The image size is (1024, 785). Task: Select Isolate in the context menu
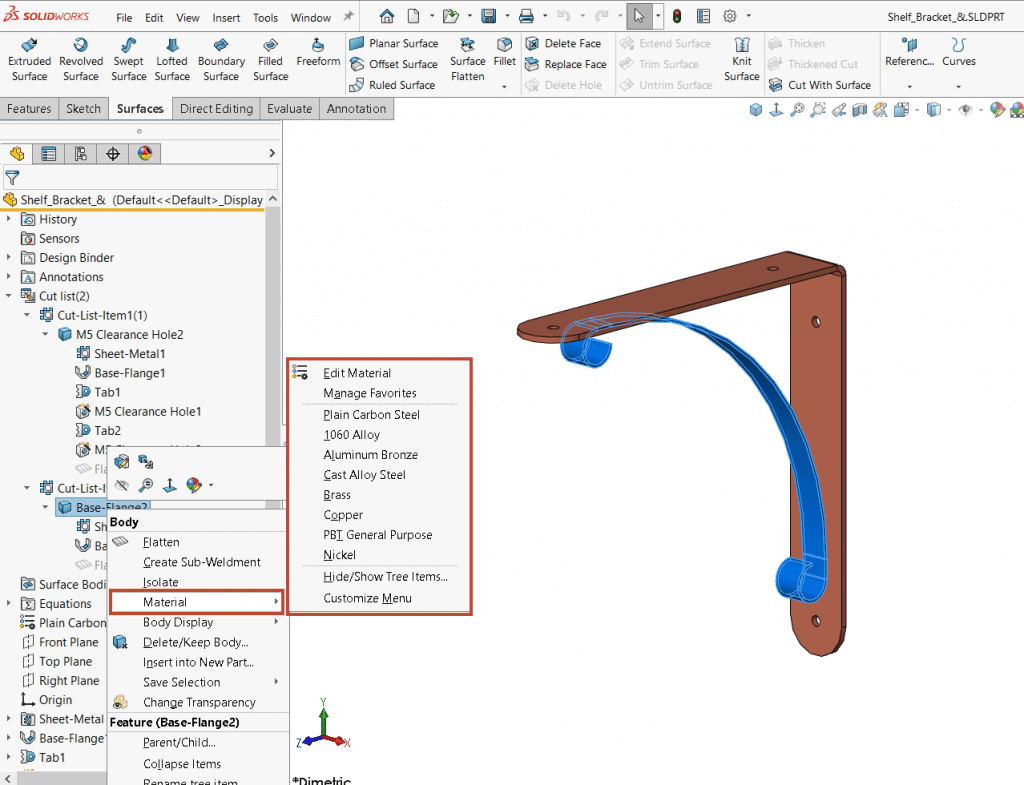pyautogui.click(x=160, y=582)
